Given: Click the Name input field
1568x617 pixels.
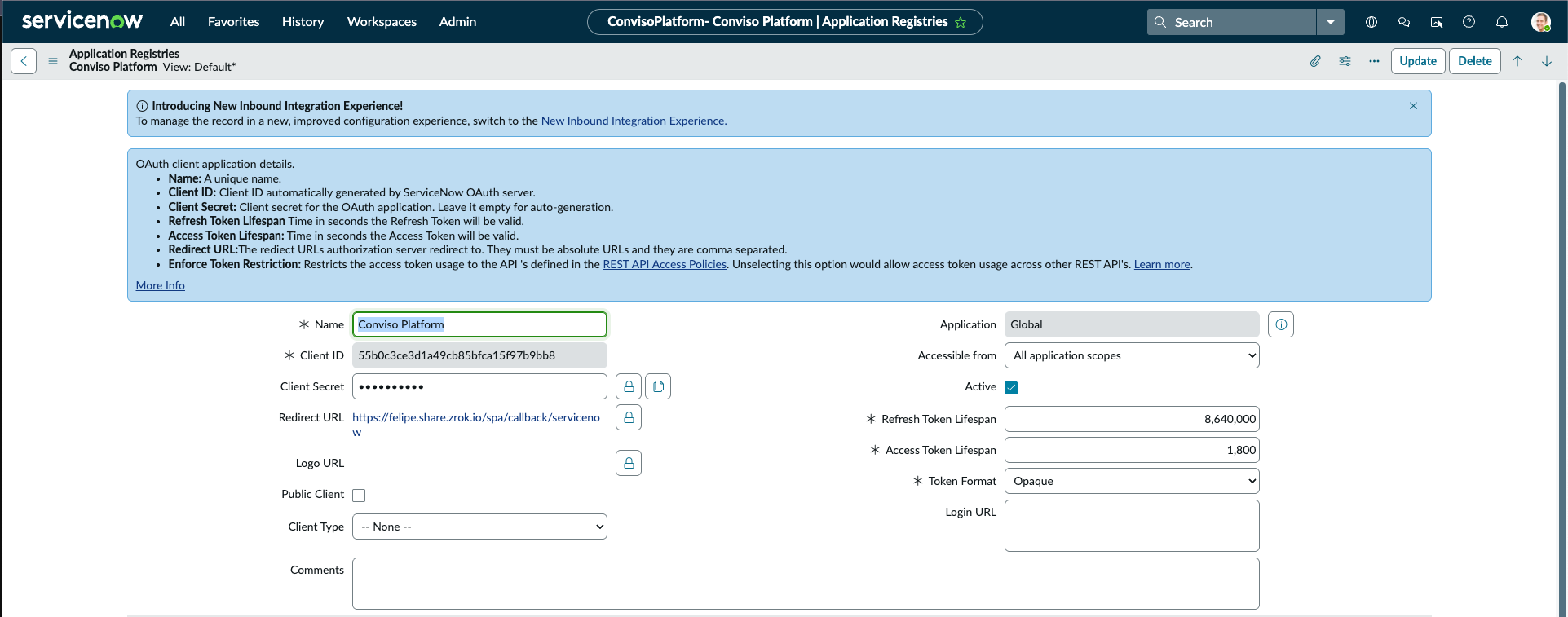Looking at the screenshot, I should pos(479,324).
